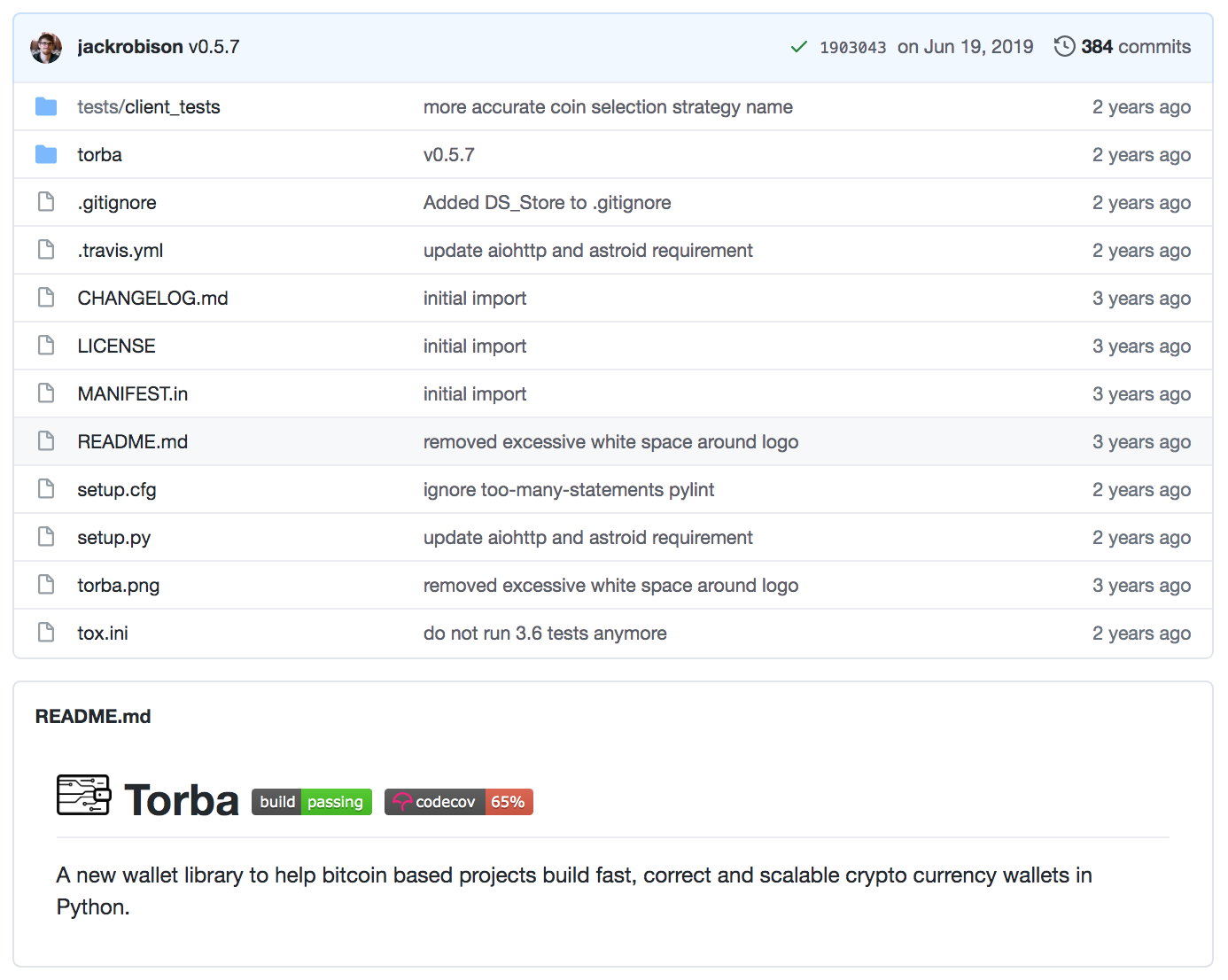Open setup.cfg
Image resolution: width=1228 pixels, height=980 pixels.
117,490
